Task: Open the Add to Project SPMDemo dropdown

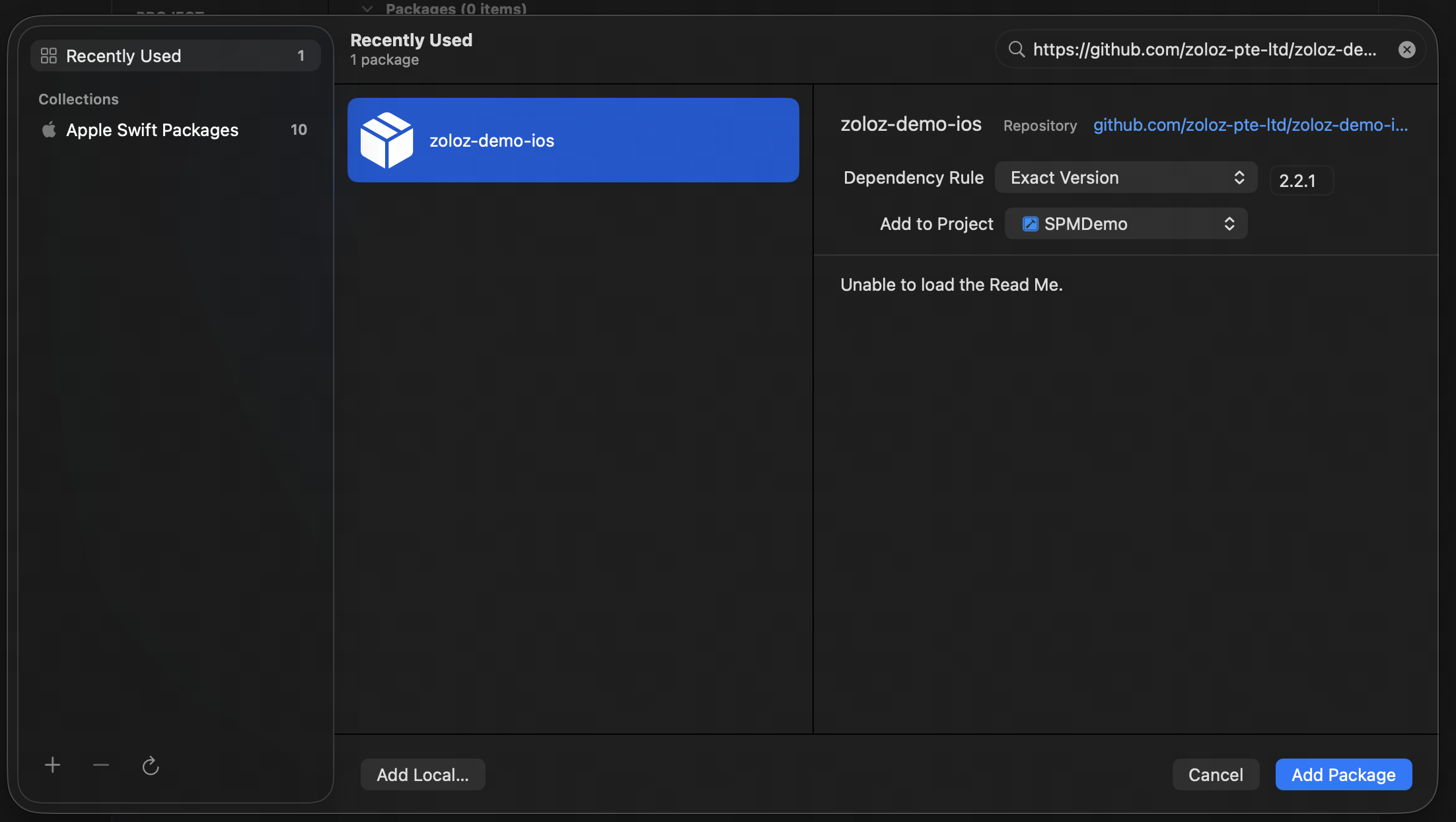Action: pyautogui.click(x=1126, y=223)
